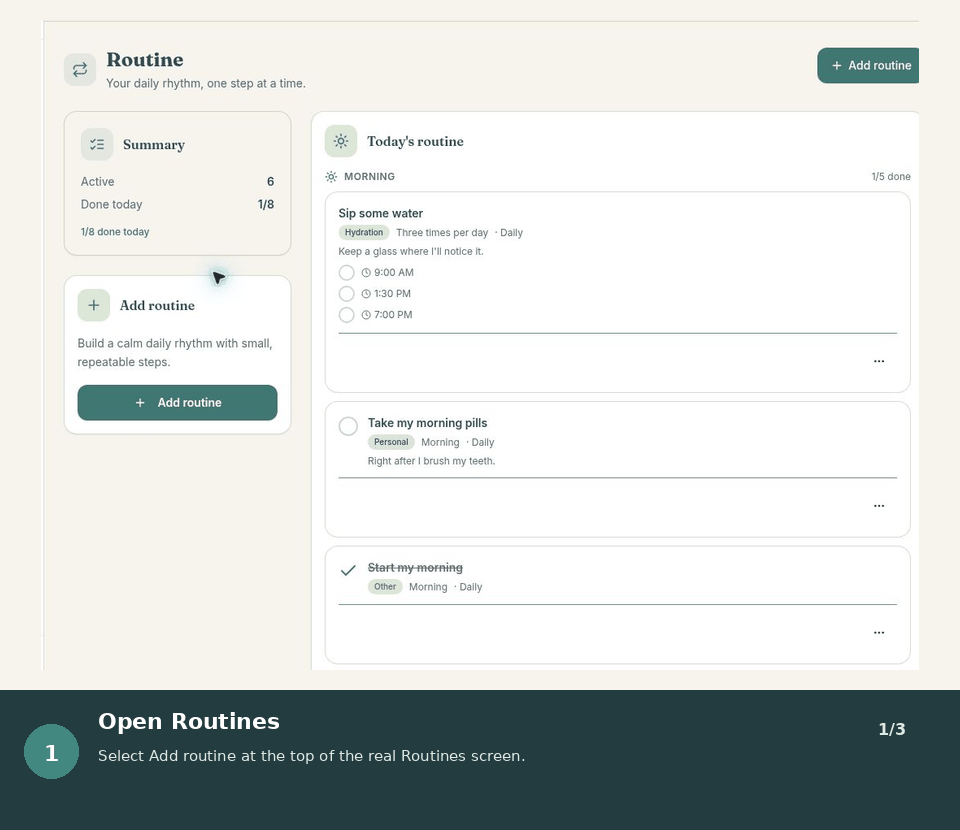This screenshot has height=830, width=960.
Task: Click the Done today value 1/8
Action: click(x=266, y=204)
